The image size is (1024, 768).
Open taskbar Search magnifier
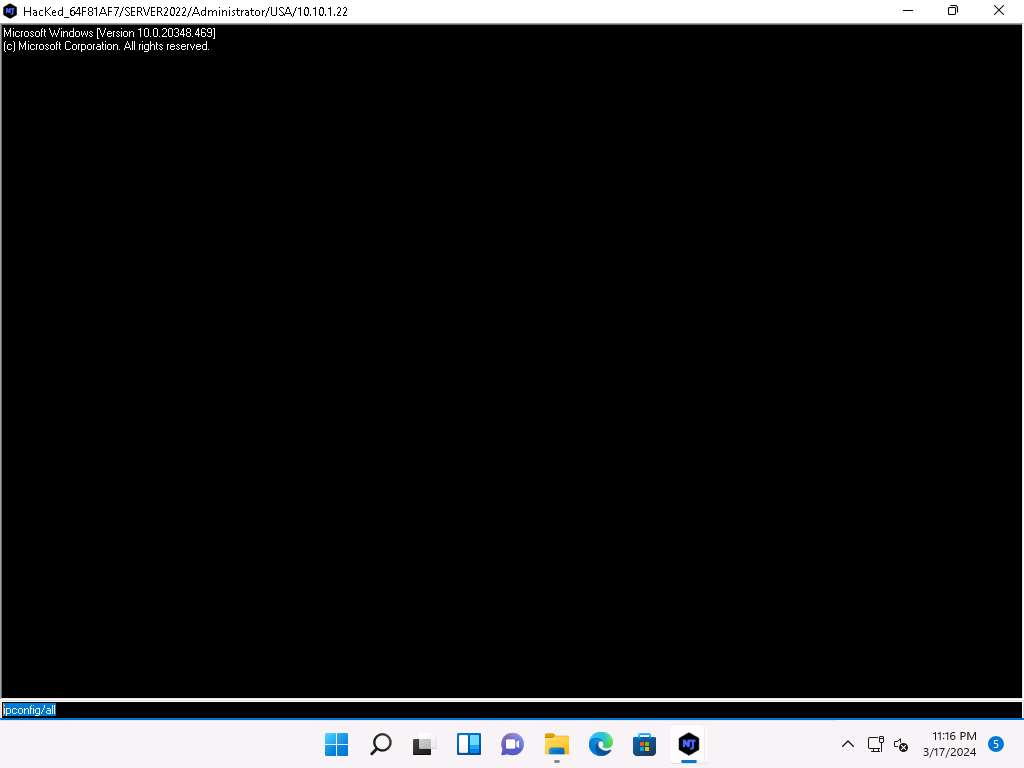[381, 744]
